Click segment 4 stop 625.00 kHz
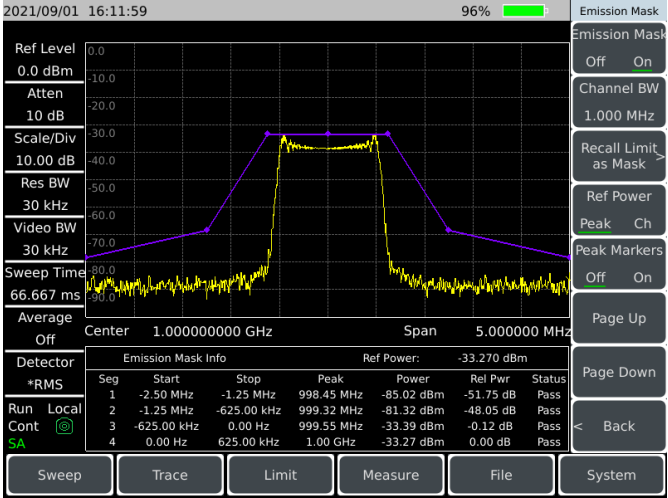 pos(248,442)
